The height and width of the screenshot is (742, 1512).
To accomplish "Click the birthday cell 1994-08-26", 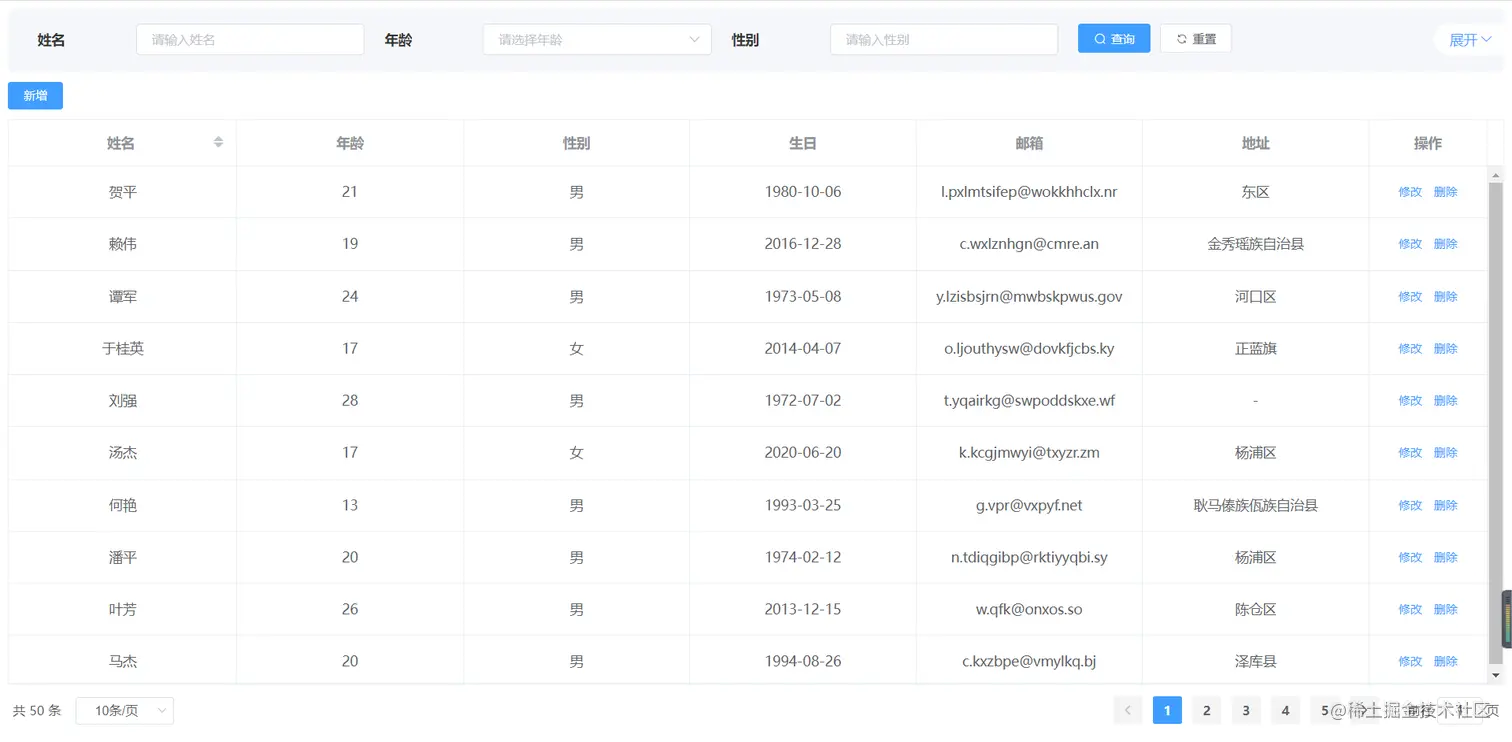I will coord(803,662).
